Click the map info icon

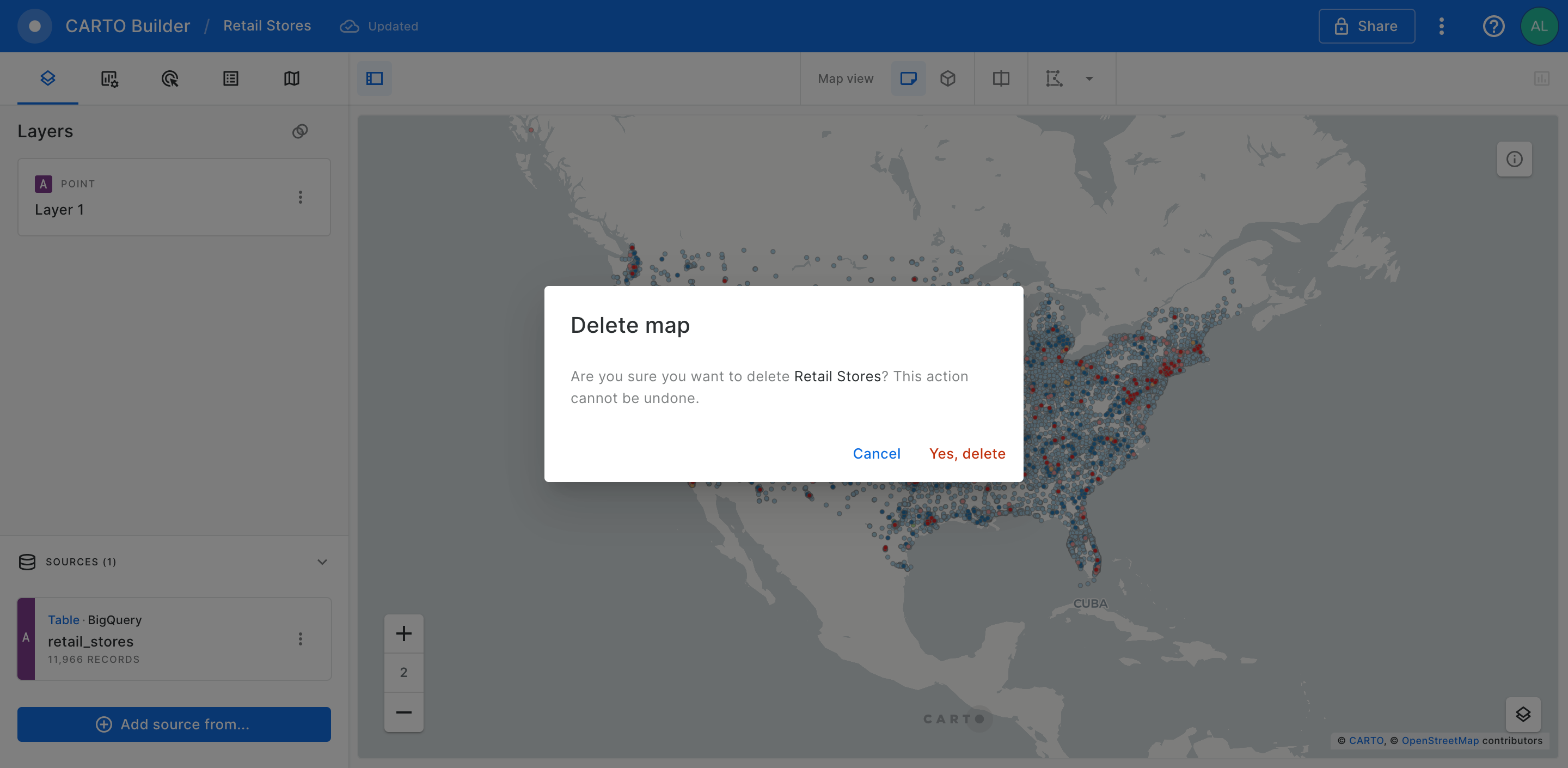[x=1514, y=160]
